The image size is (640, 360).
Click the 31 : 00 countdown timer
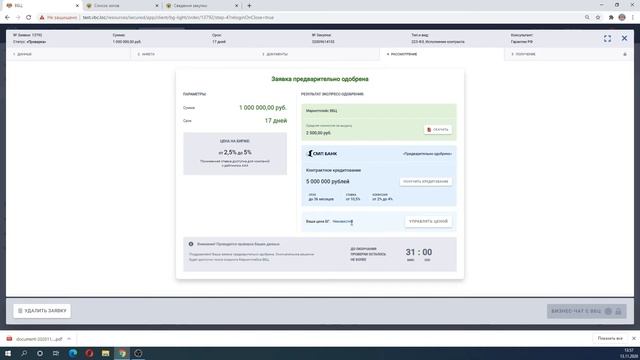tap(419, 252)
